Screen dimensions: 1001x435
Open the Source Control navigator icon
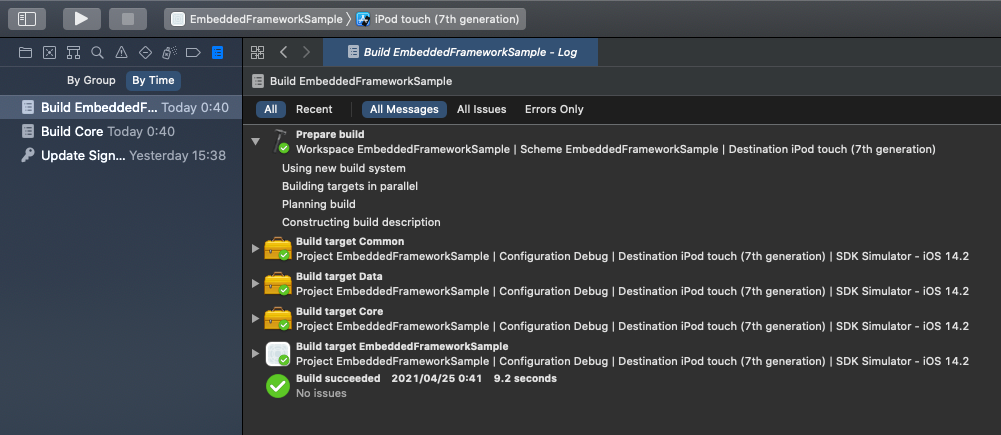coord(49,52)
